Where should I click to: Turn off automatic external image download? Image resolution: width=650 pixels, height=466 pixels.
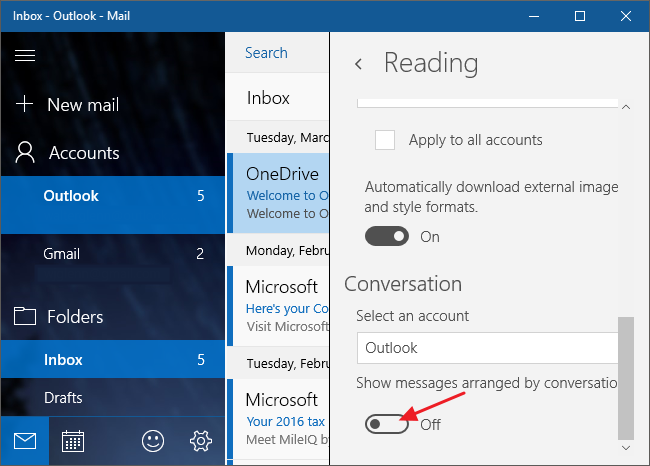[387, 236]
